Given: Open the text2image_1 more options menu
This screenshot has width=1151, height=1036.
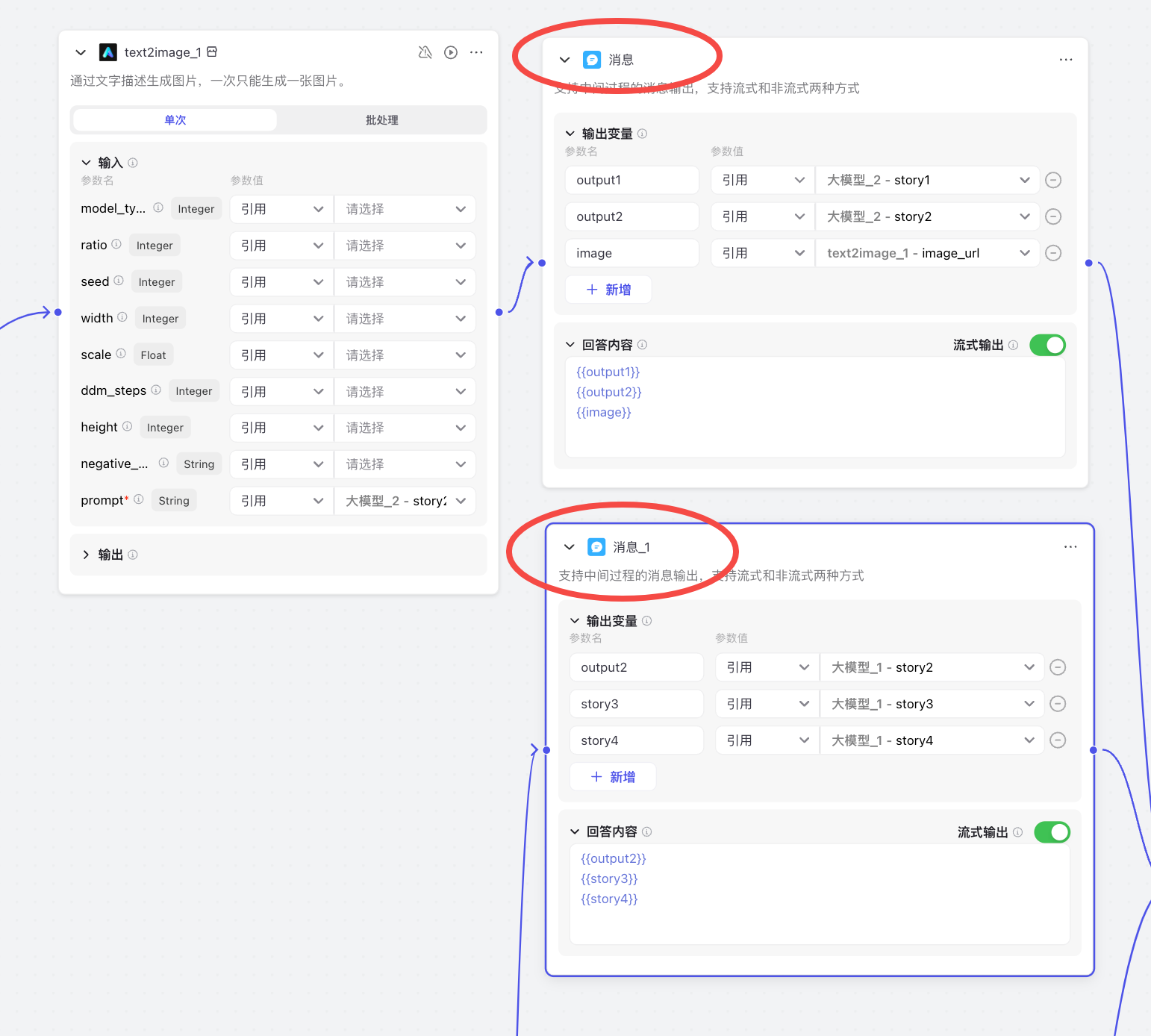Looking at the screenshot, I should 476,52.
